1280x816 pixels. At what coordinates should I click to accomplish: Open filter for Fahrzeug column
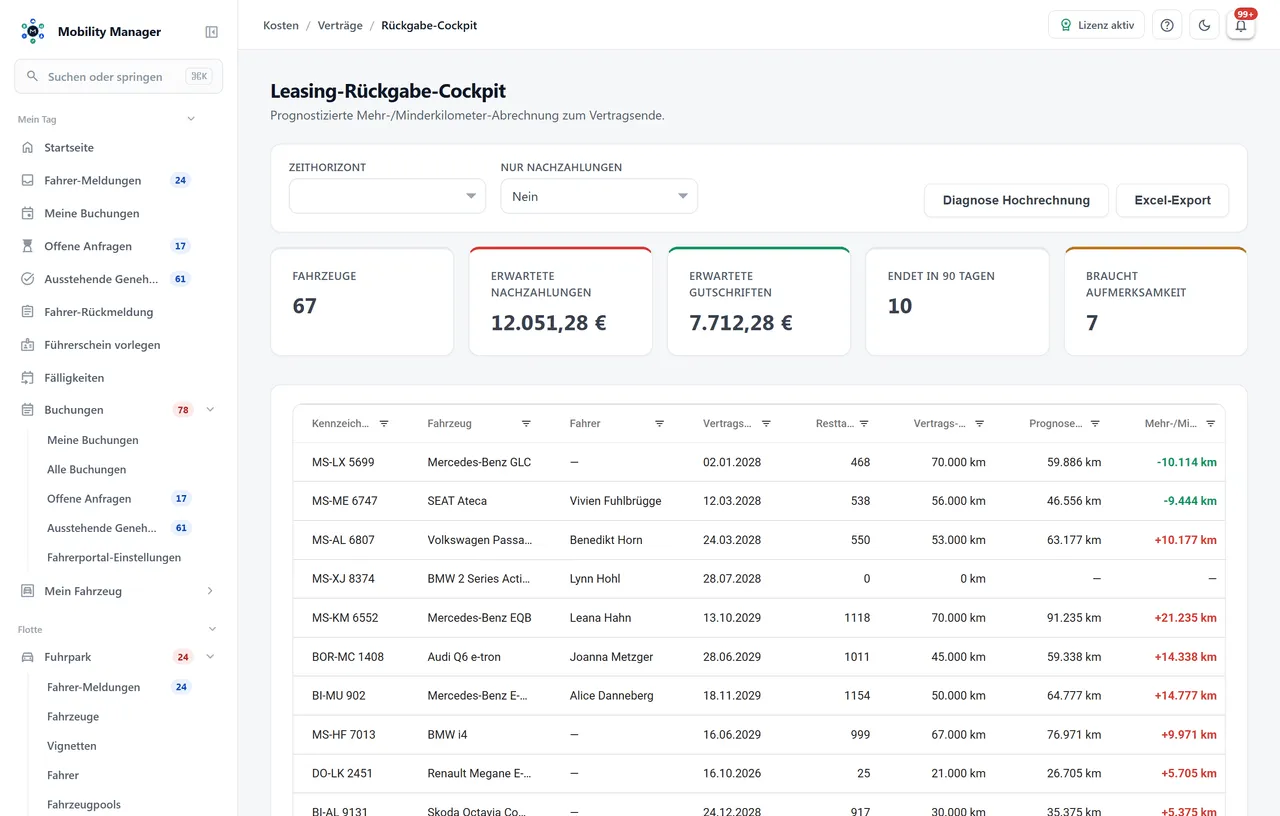(x=526, y=424)
